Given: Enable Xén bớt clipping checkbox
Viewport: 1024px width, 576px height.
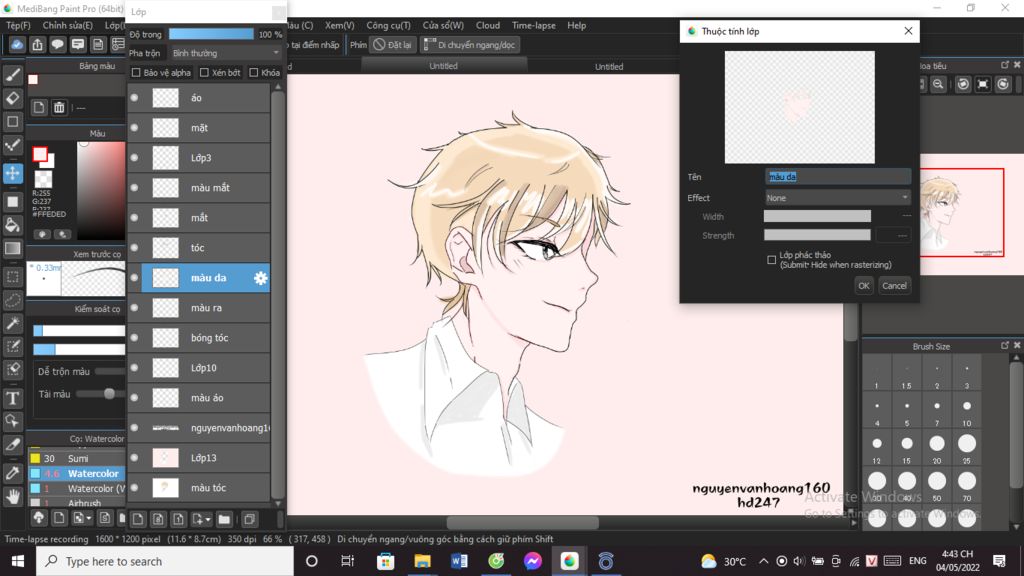Looking at the screenshot, I should 204,72.
